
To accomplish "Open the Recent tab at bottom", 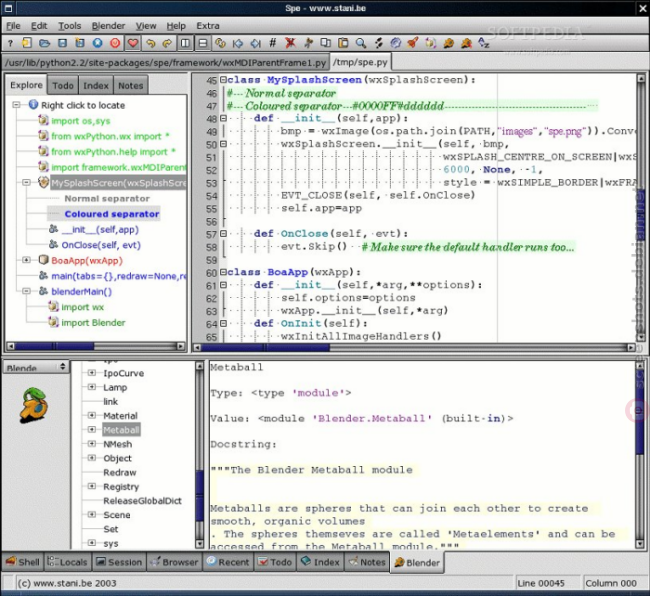I will [x=228, y=562].
